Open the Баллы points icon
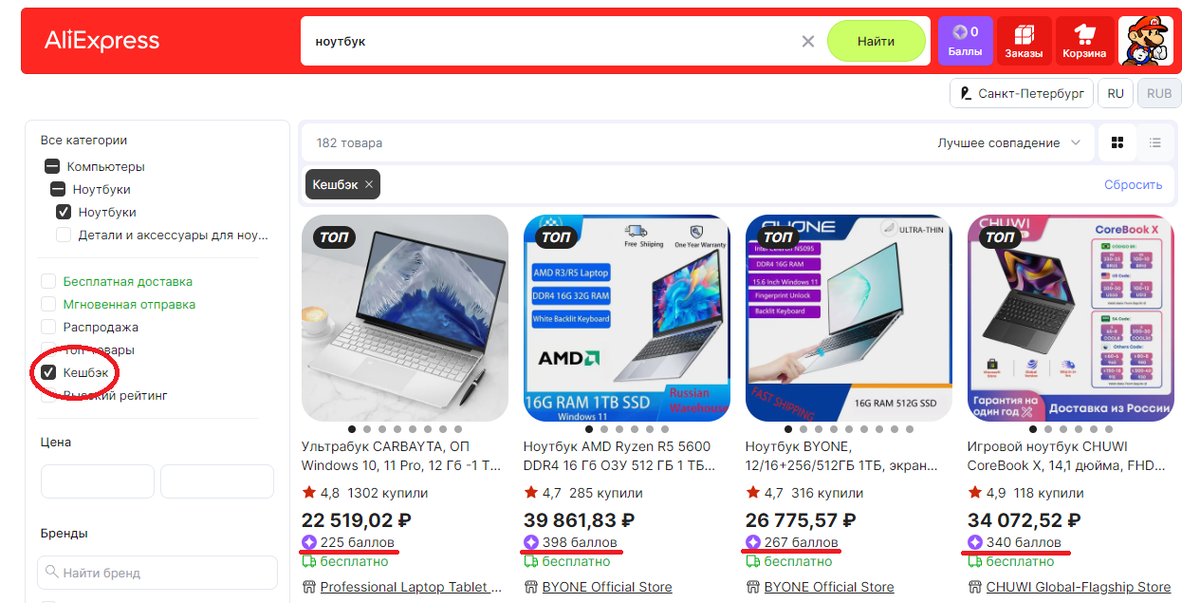1200x603 pixels. coord(965,41)
